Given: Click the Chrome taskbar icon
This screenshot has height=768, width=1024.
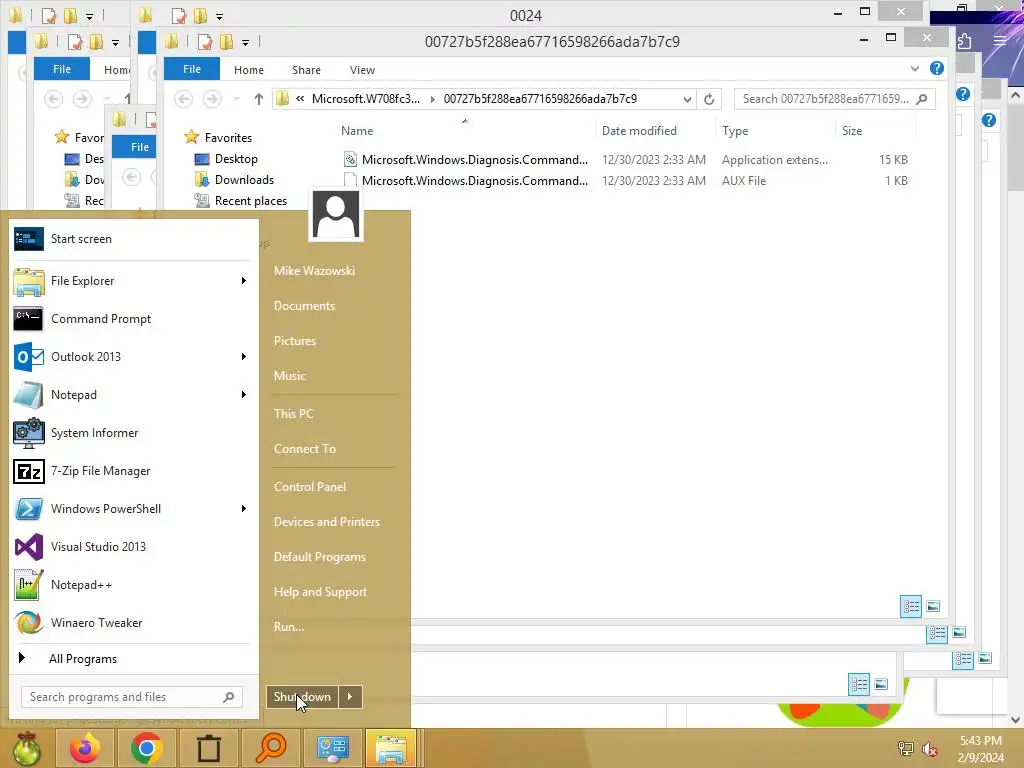Looking at the screenshot, I should coord(146,748).
